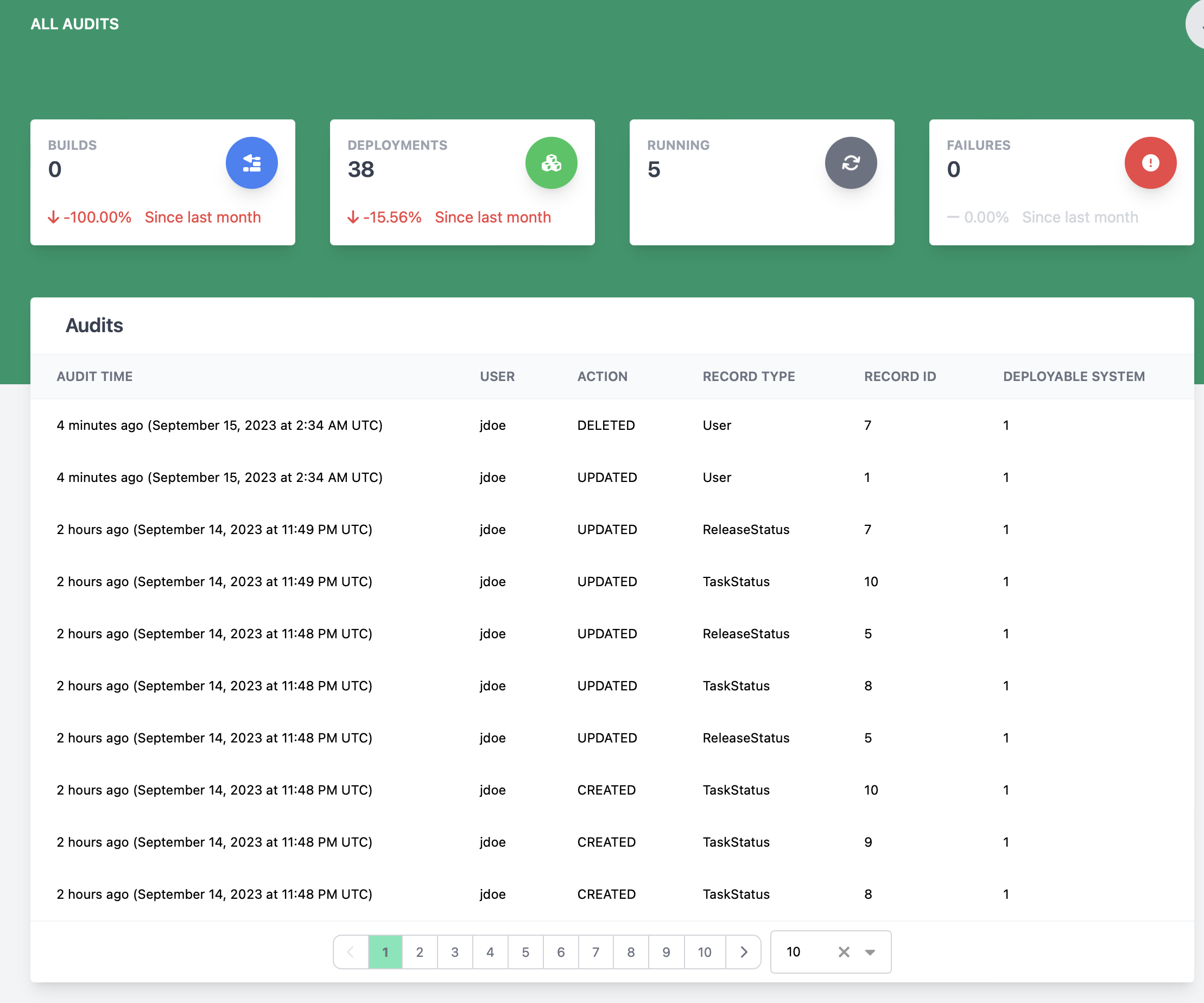Jump to page 5 of audits
Screen dimensions: 1204x1003
pyautogui.click(x=525, y=952)
